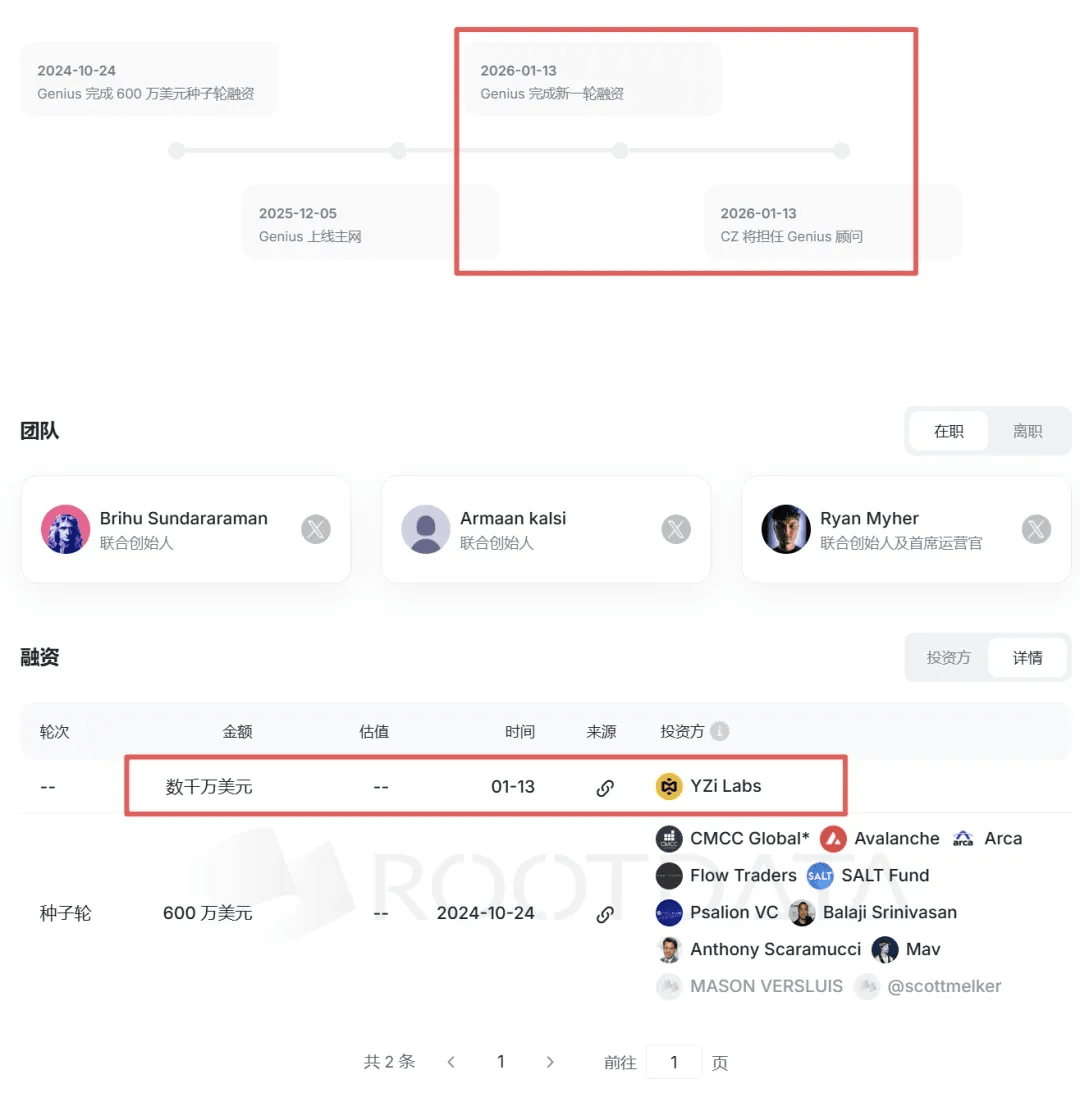The image size is (1080, 1093).
Task: Select page number 1 in pagination
Action: (x=501, y=1062)
